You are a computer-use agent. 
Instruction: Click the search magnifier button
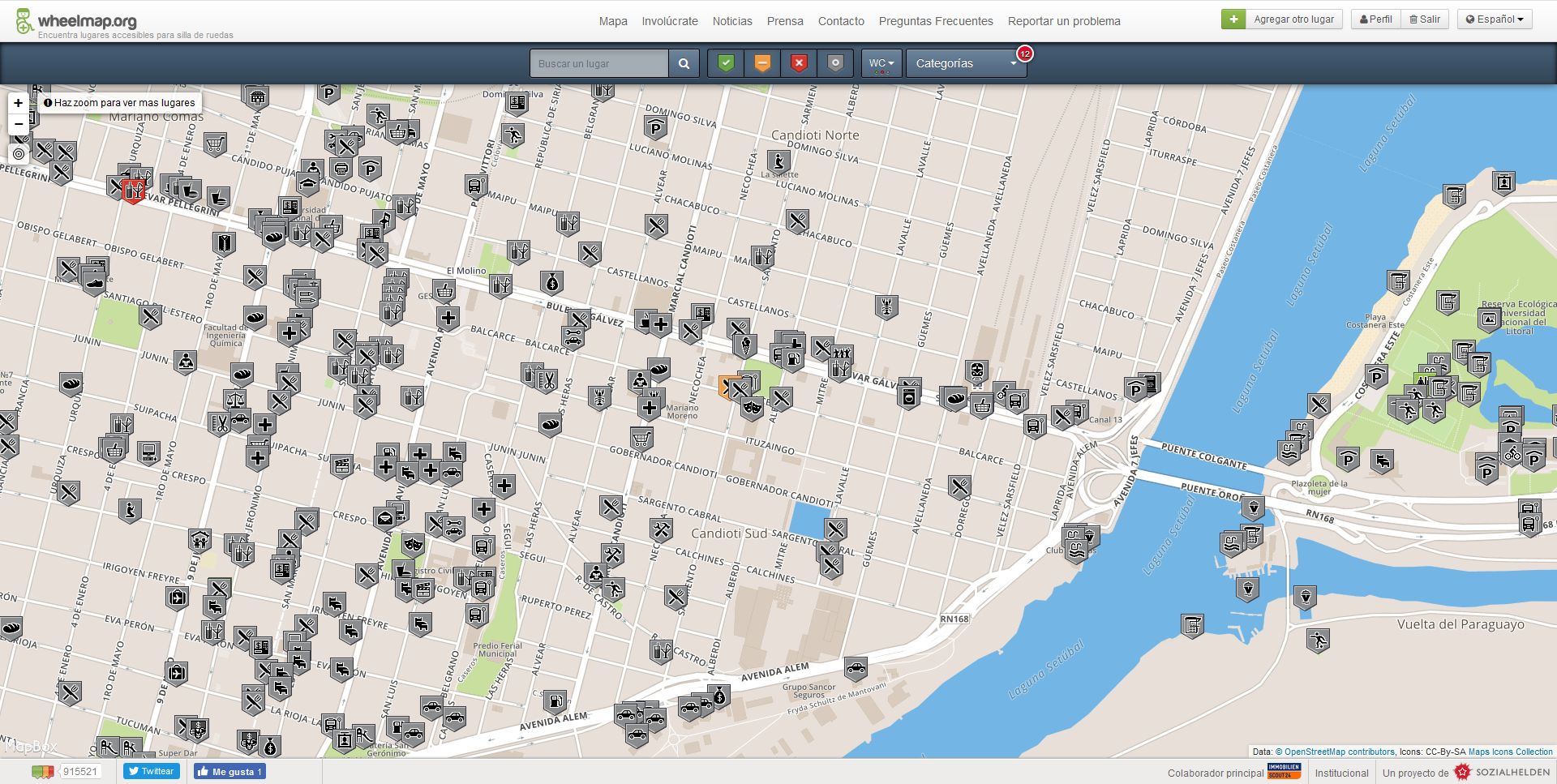[x=684, y=63]
